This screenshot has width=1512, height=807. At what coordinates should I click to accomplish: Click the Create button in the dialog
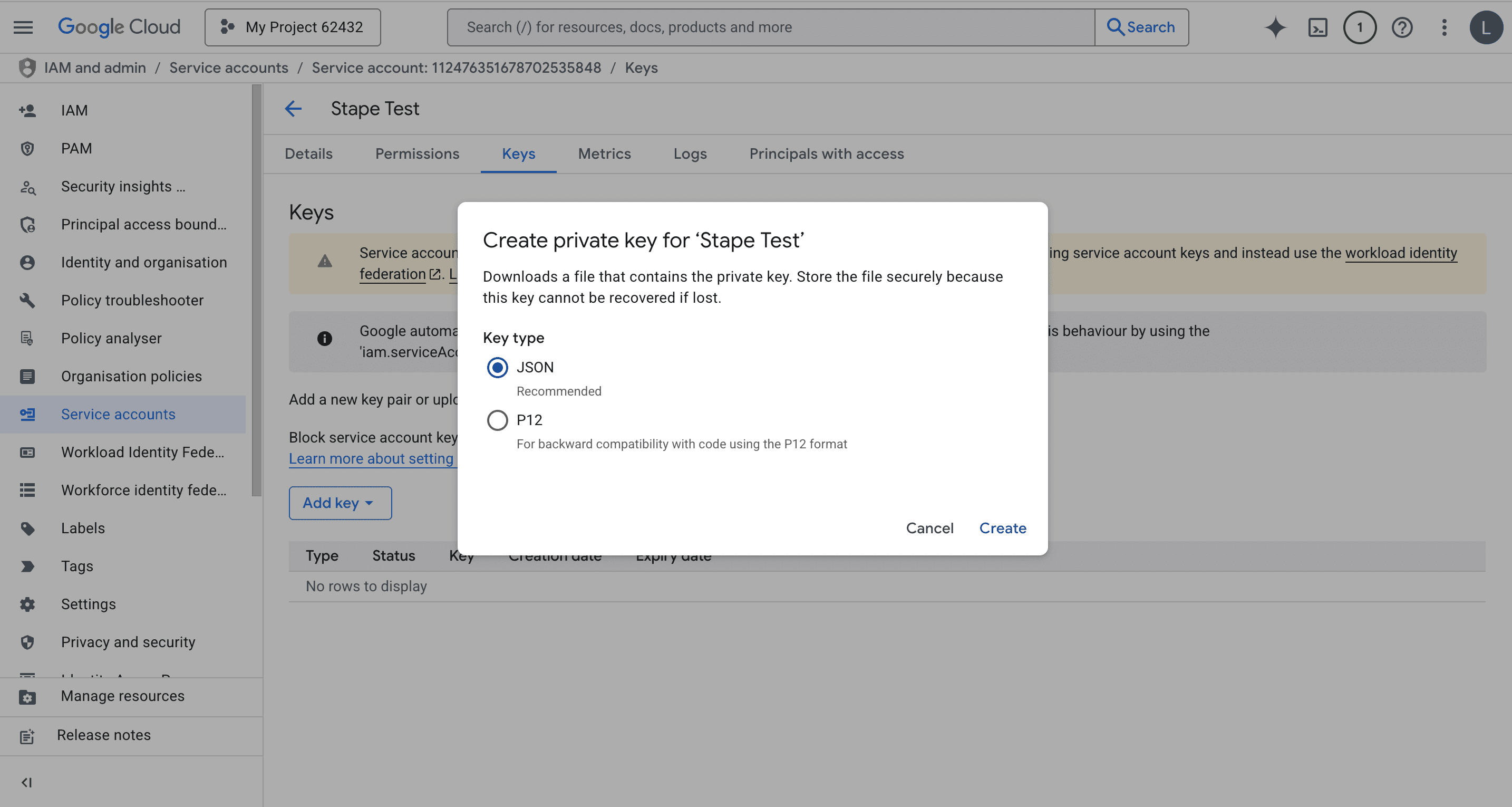(x=1002, y=528)
